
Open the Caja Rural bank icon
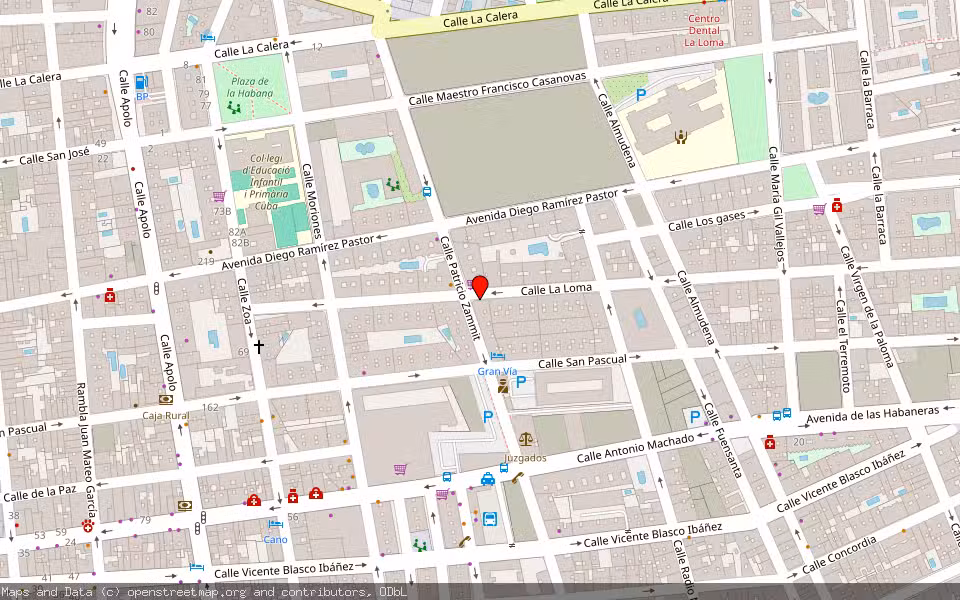(165, 399)
